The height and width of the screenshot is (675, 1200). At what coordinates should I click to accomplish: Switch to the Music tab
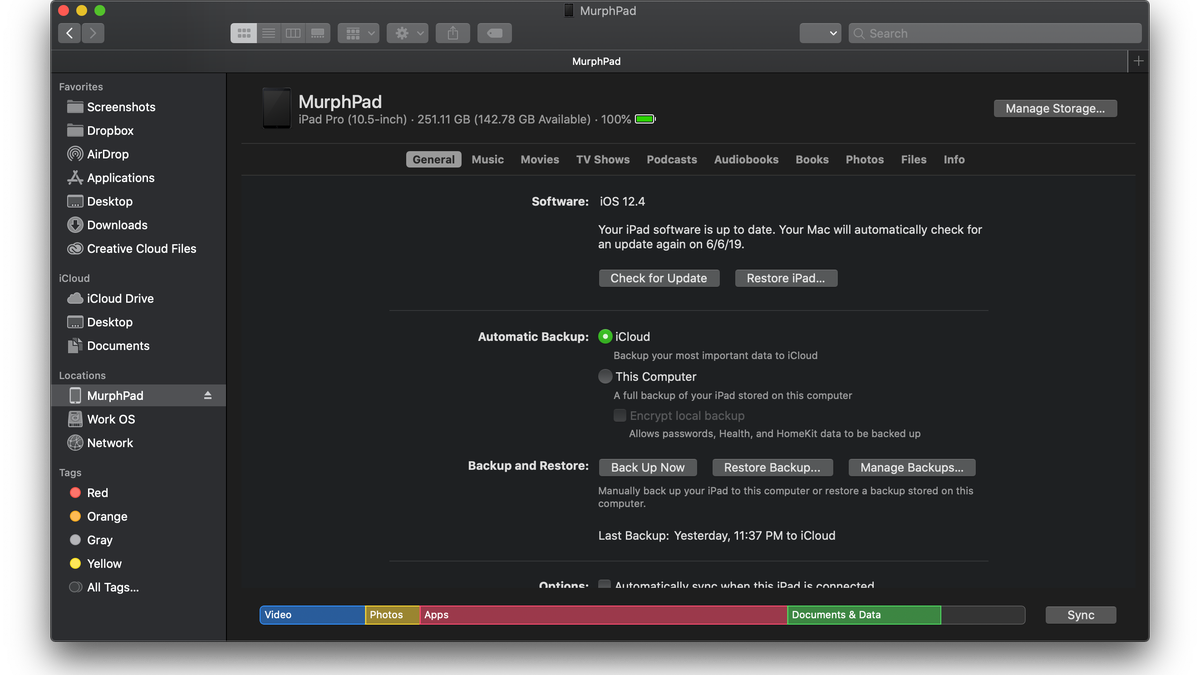(x=488, y=159)
